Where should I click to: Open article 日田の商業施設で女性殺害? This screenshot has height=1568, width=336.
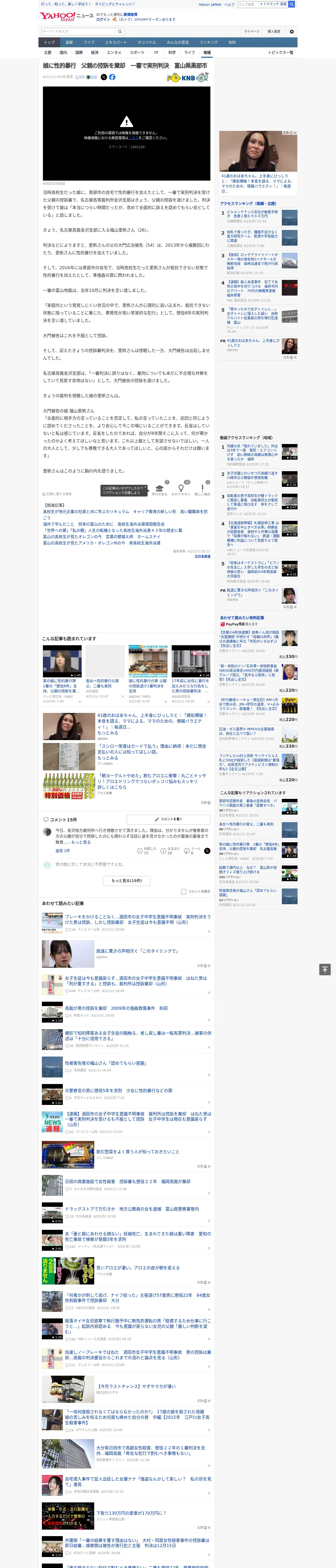(x=127, y=1181)
